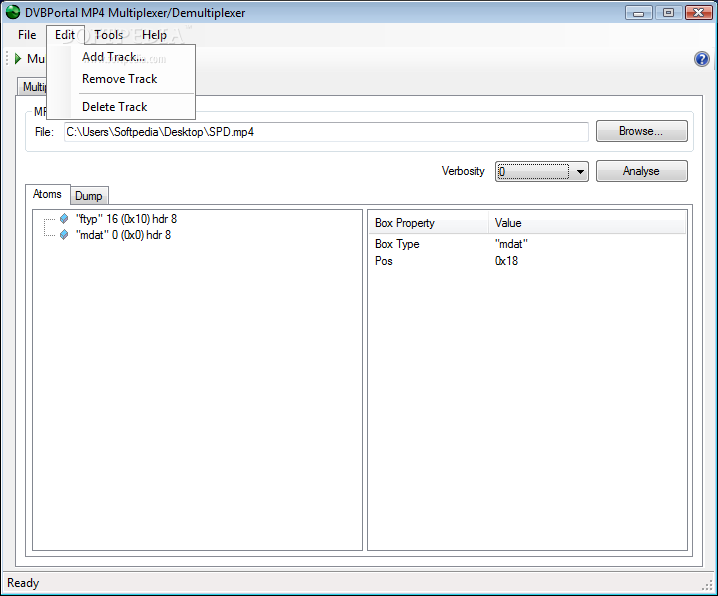718x596 pixels.
Task: Click the MP4 file path field
Action: click(x=326, y=132)
